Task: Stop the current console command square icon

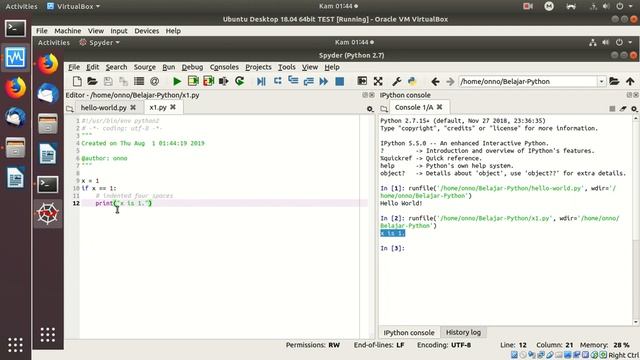Action: click(x=612, y=109)
